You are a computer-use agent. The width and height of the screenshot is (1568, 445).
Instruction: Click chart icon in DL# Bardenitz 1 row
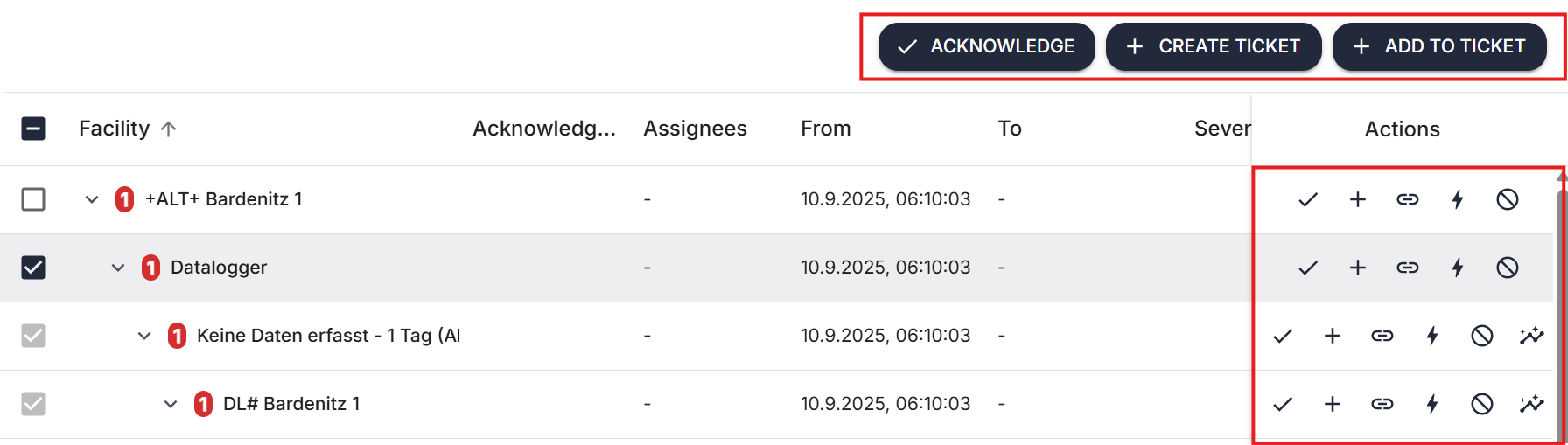1532,404
